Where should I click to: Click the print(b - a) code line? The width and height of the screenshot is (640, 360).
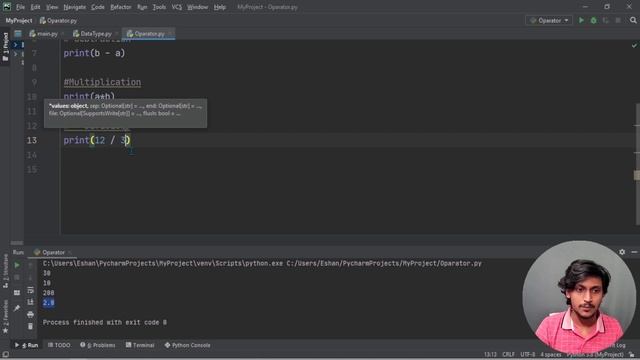(x=94, y=53)
